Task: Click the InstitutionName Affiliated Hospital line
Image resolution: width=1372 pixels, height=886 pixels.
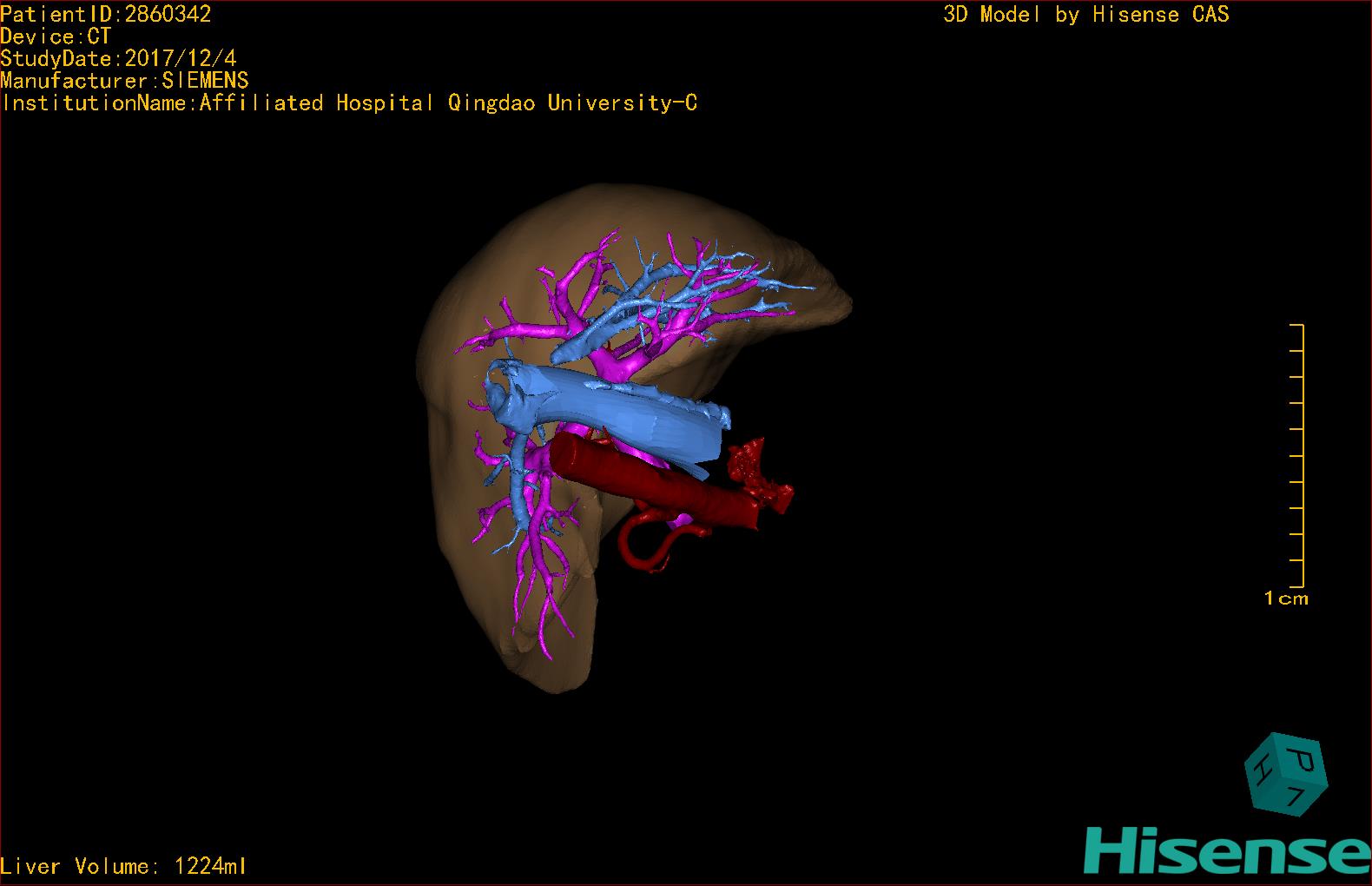Action: tap(349, 103)
